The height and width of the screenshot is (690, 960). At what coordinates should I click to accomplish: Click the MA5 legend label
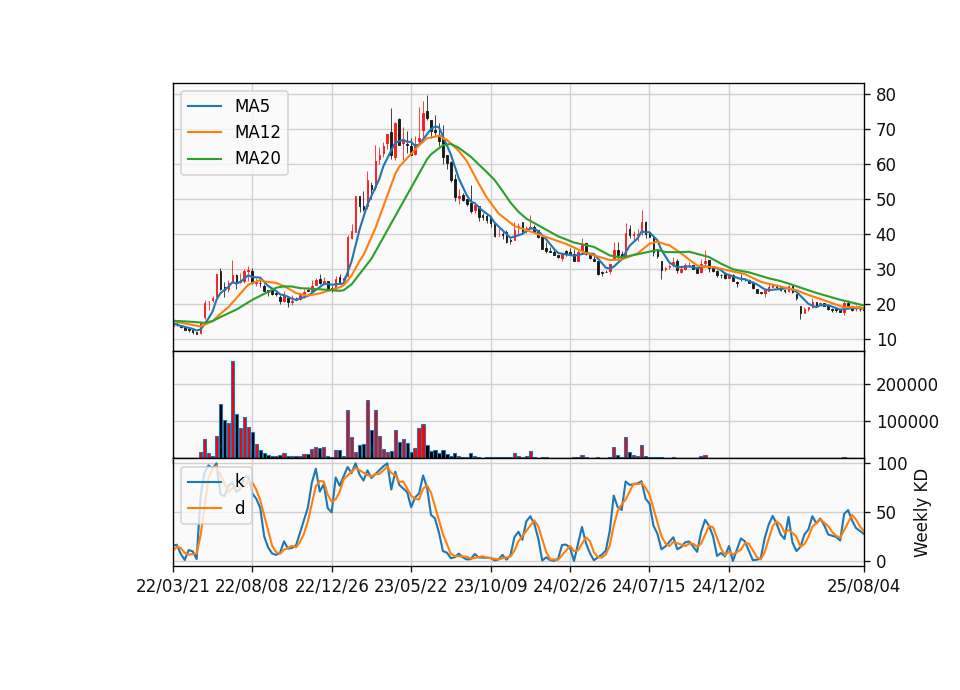(x=252, y=106)
